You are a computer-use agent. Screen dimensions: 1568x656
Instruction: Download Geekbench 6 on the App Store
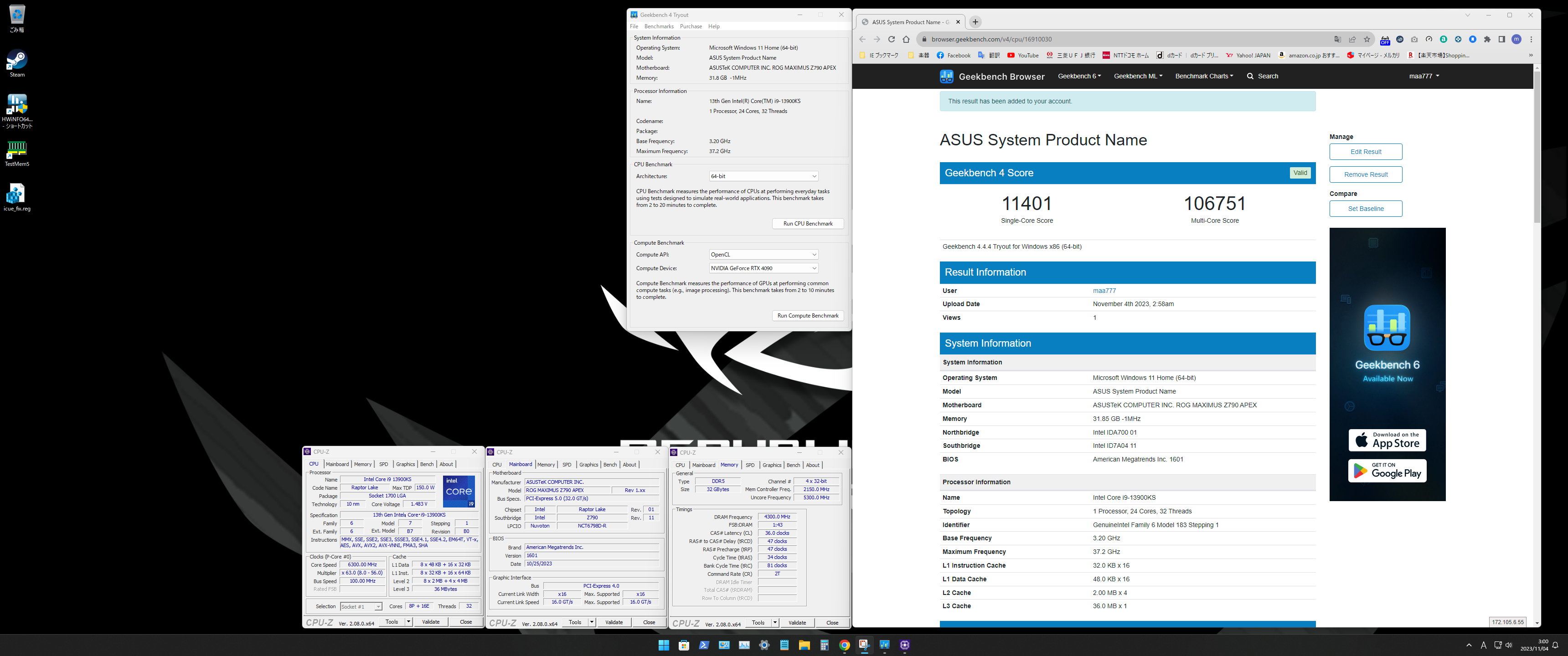pos(1387,440)
